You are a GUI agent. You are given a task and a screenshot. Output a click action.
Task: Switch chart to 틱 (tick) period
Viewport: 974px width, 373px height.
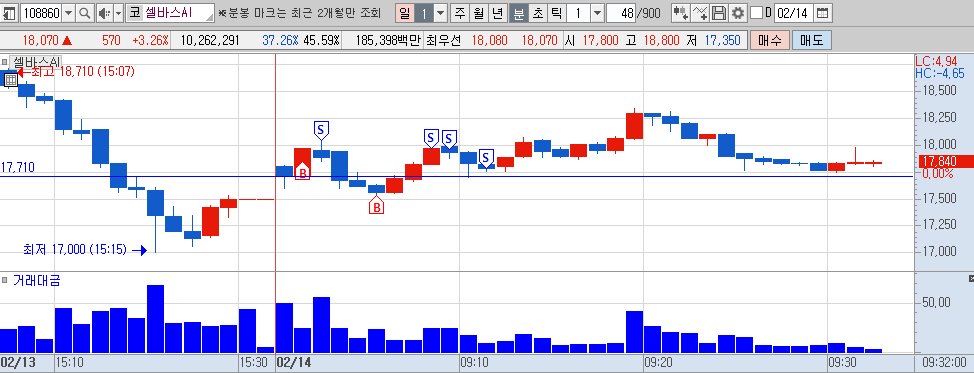(x=557, y=12)
